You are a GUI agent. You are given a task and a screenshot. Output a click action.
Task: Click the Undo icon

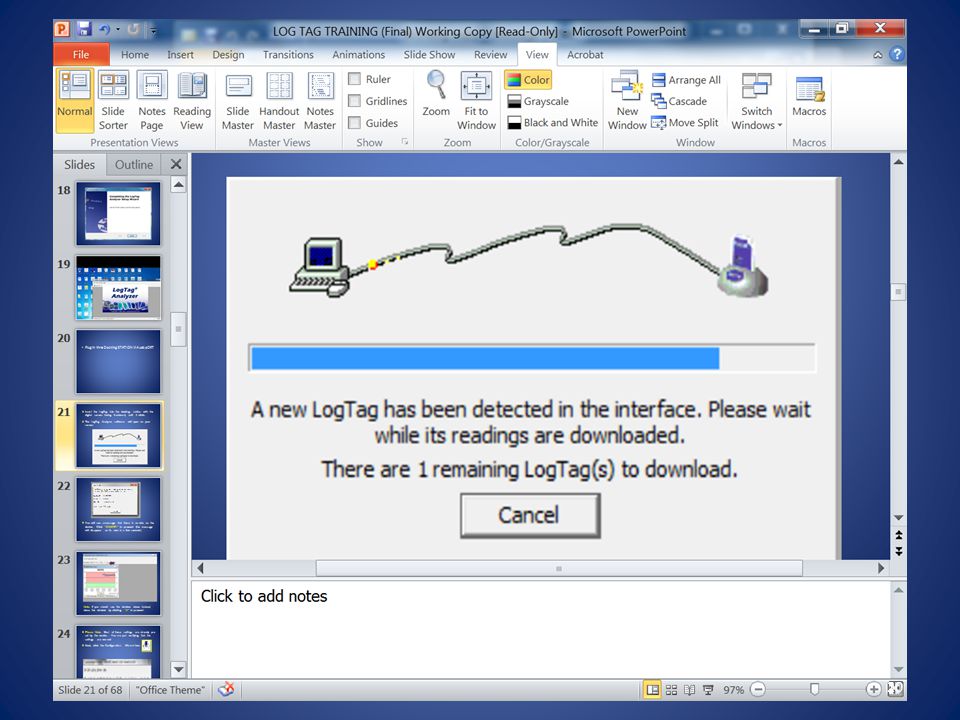(x=104, y=29)
